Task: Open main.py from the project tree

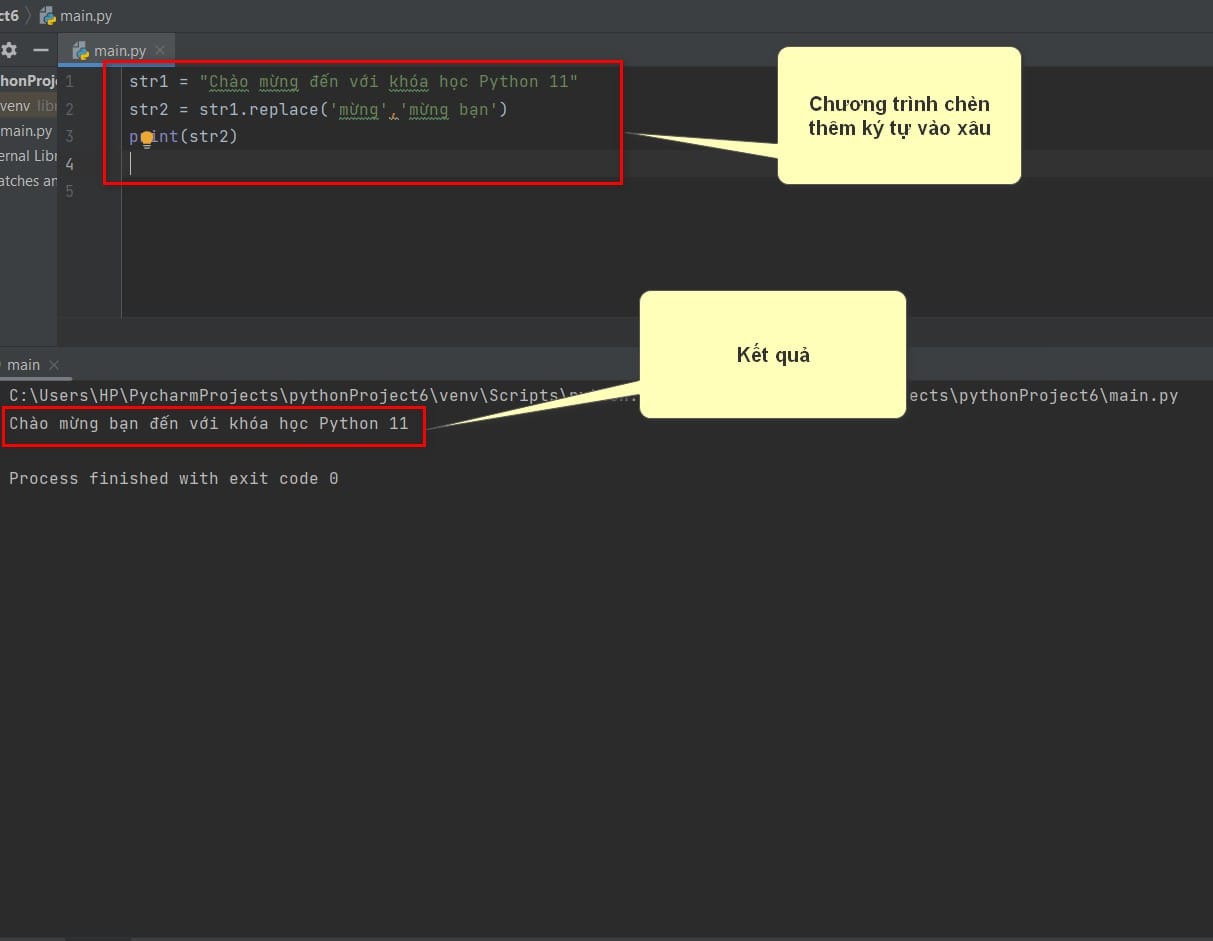Action: coord(27,131)
